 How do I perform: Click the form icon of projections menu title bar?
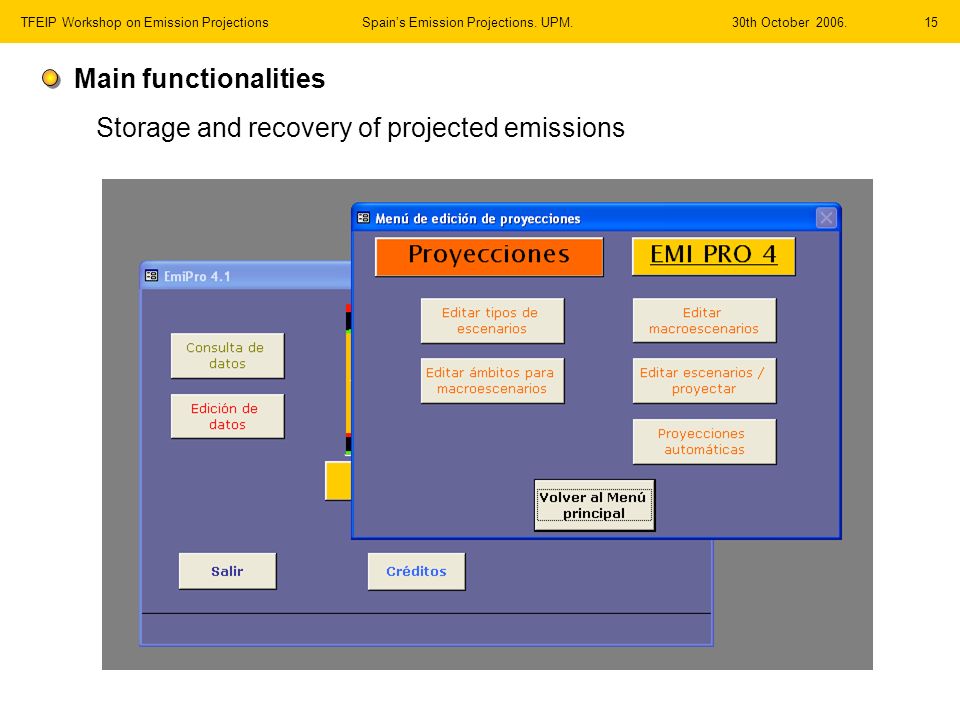click(364, 218)
